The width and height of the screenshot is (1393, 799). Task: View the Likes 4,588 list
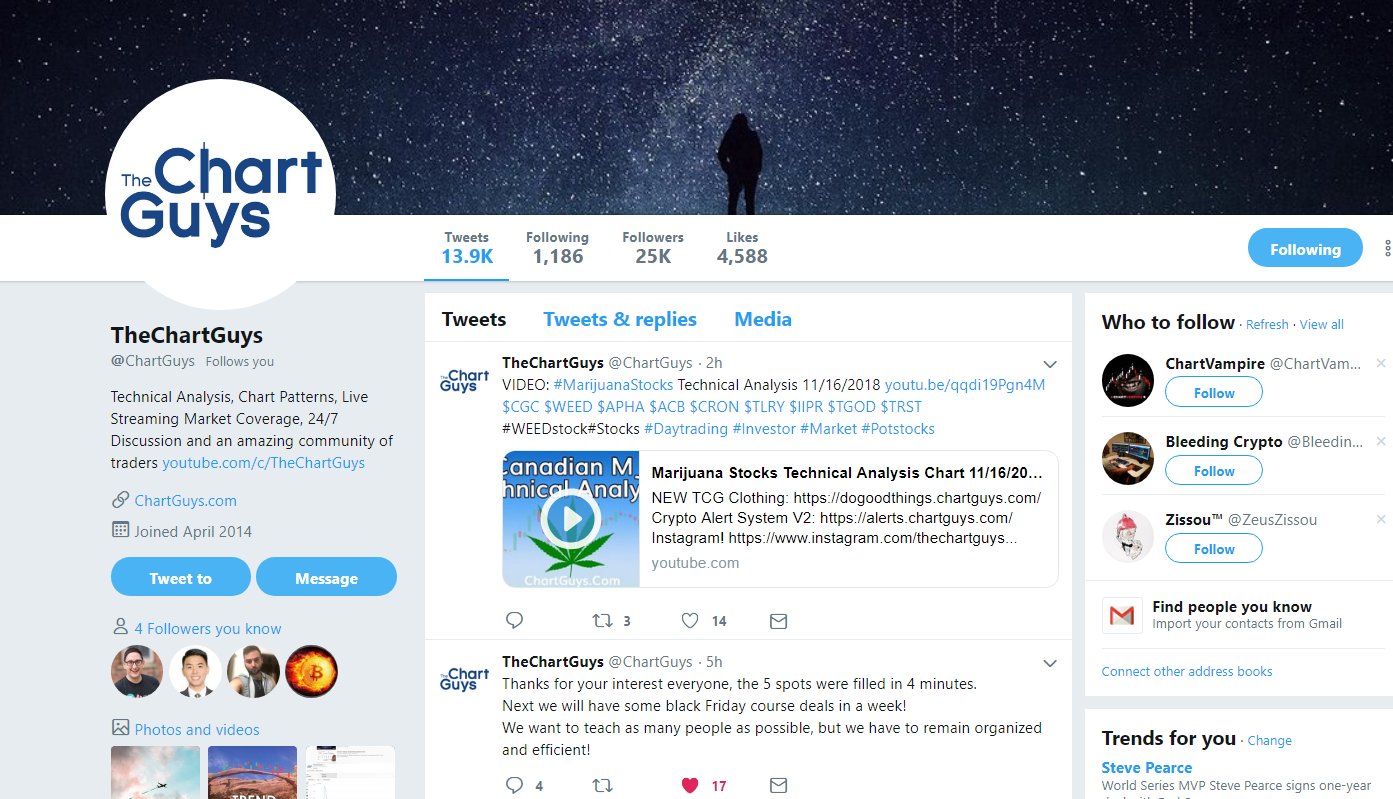pos(742,248)
